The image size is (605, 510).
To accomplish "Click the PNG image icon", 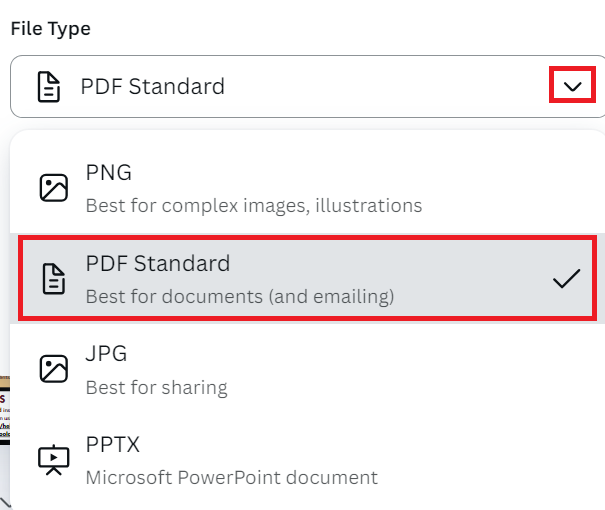I will click(54, 188).
